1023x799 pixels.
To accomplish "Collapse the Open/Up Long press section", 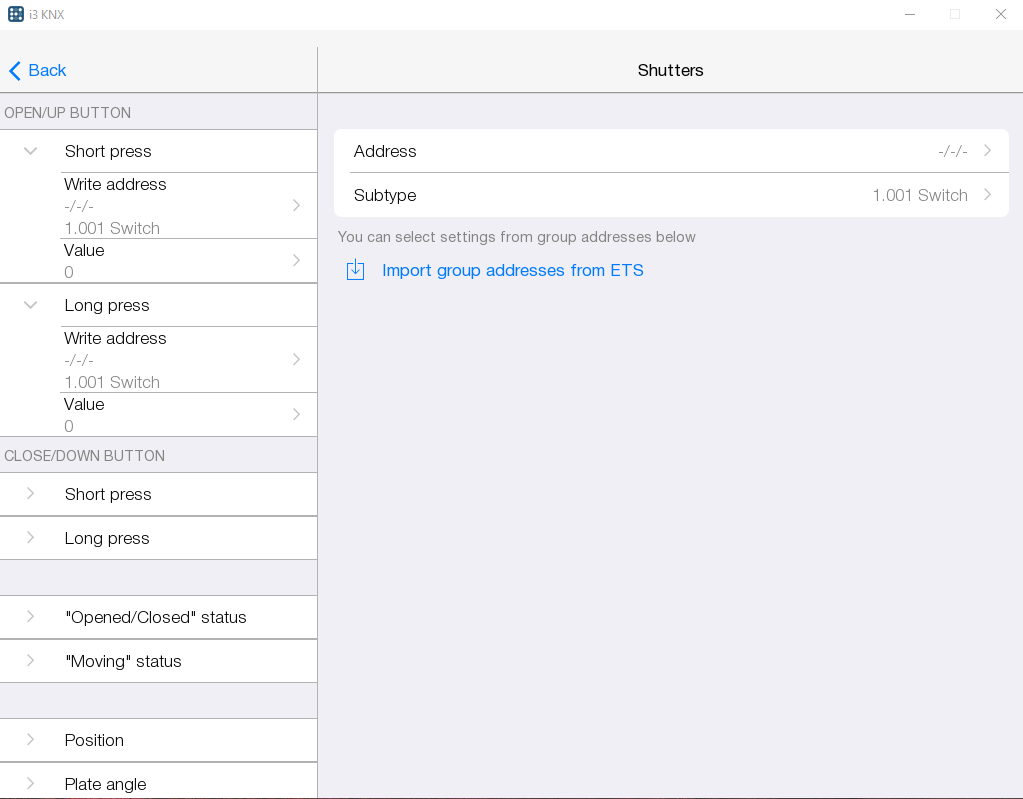I will [31, 305].
